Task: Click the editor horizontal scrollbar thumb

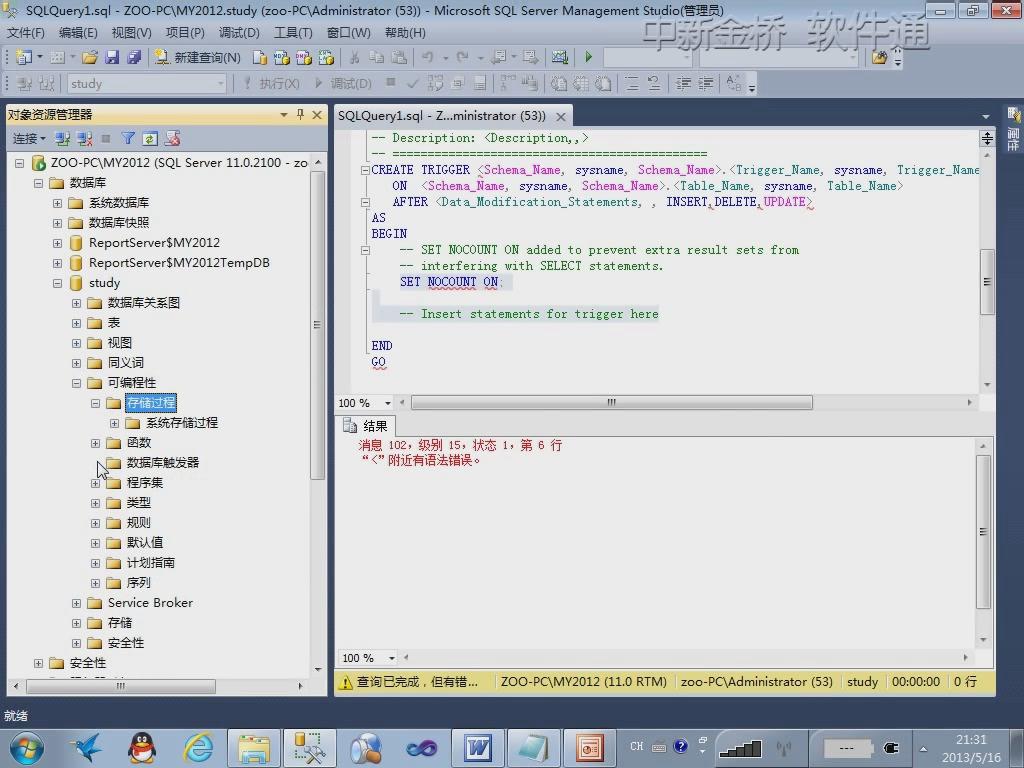Action: pyautogui.click(x=611, y=402)
